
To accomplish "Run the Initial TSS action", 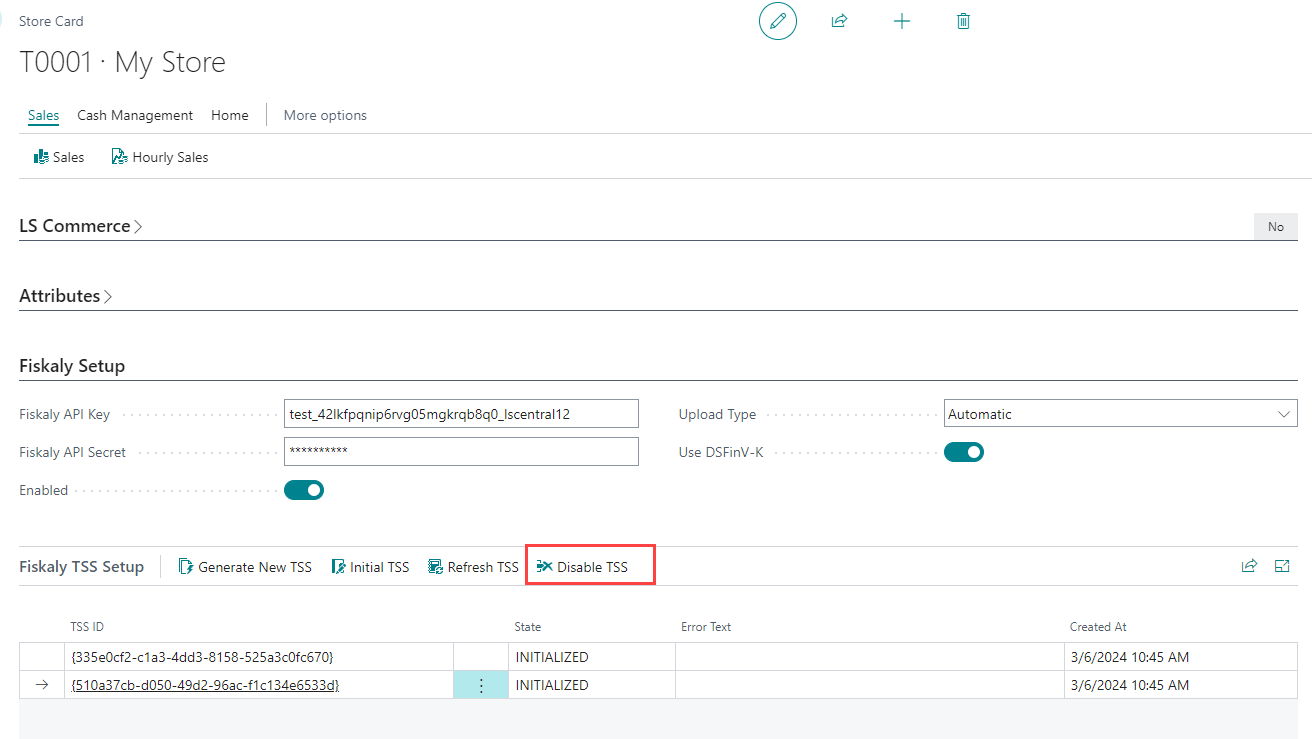I will point(370,567).
